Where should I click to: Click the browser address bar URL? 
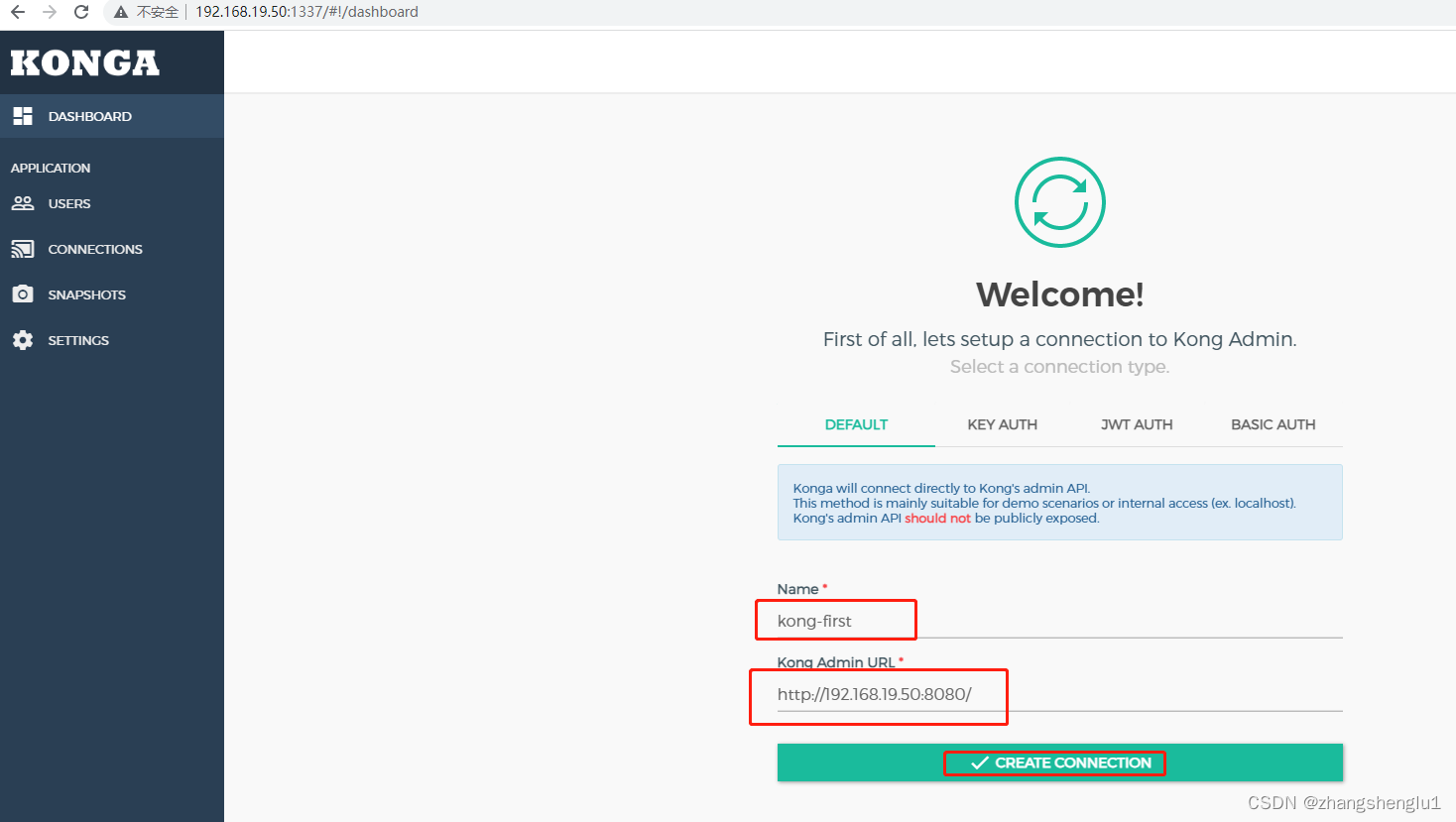(x=306, y=12)
